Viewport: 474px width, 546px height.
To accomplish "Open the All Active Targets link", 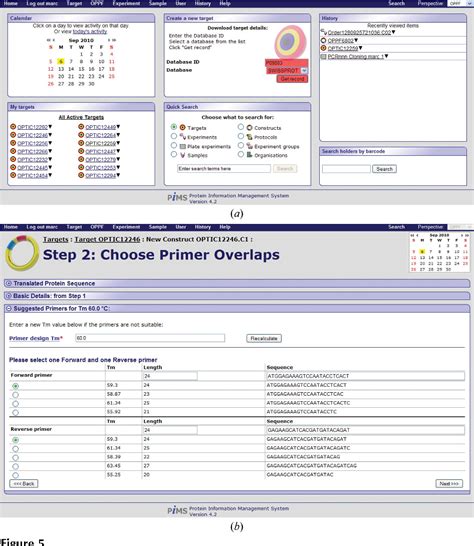I will pos(81,117).
